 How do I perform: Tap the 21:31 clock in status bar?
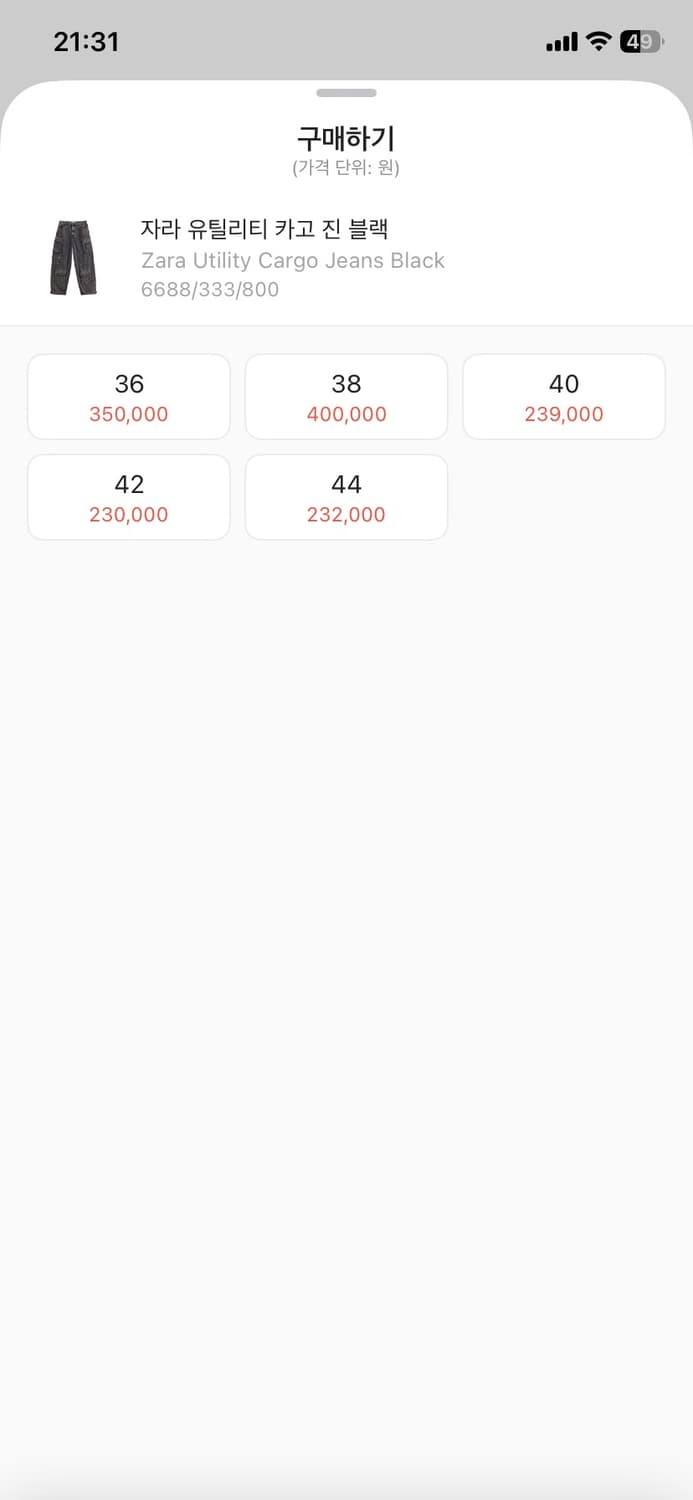coord(86,42)
